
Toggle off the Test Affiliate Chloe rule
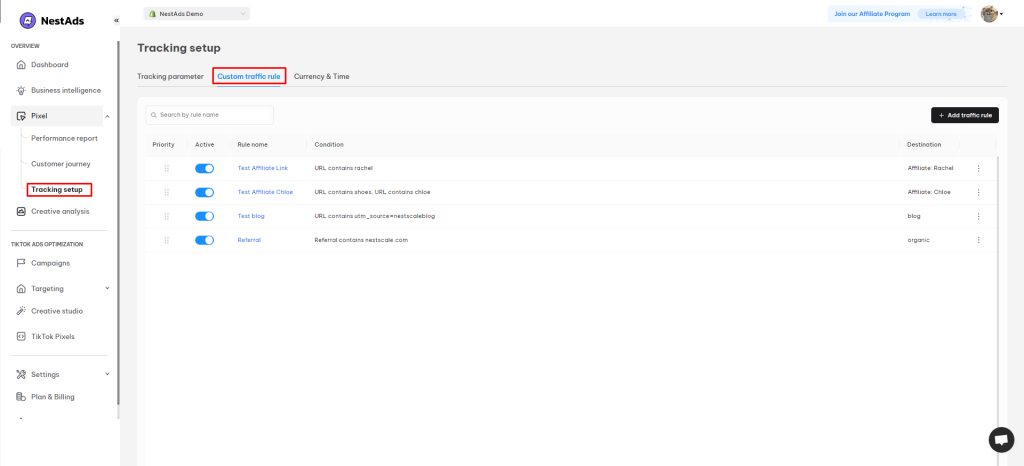tap(204, 193)
